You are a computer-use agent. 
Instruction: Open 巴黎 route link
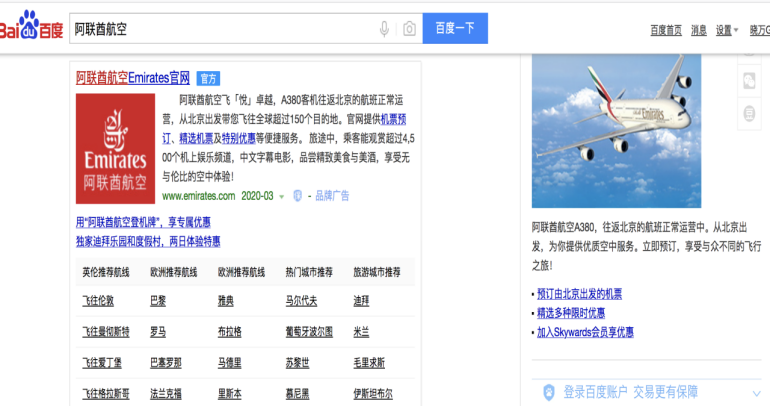[x=158, y=301]
